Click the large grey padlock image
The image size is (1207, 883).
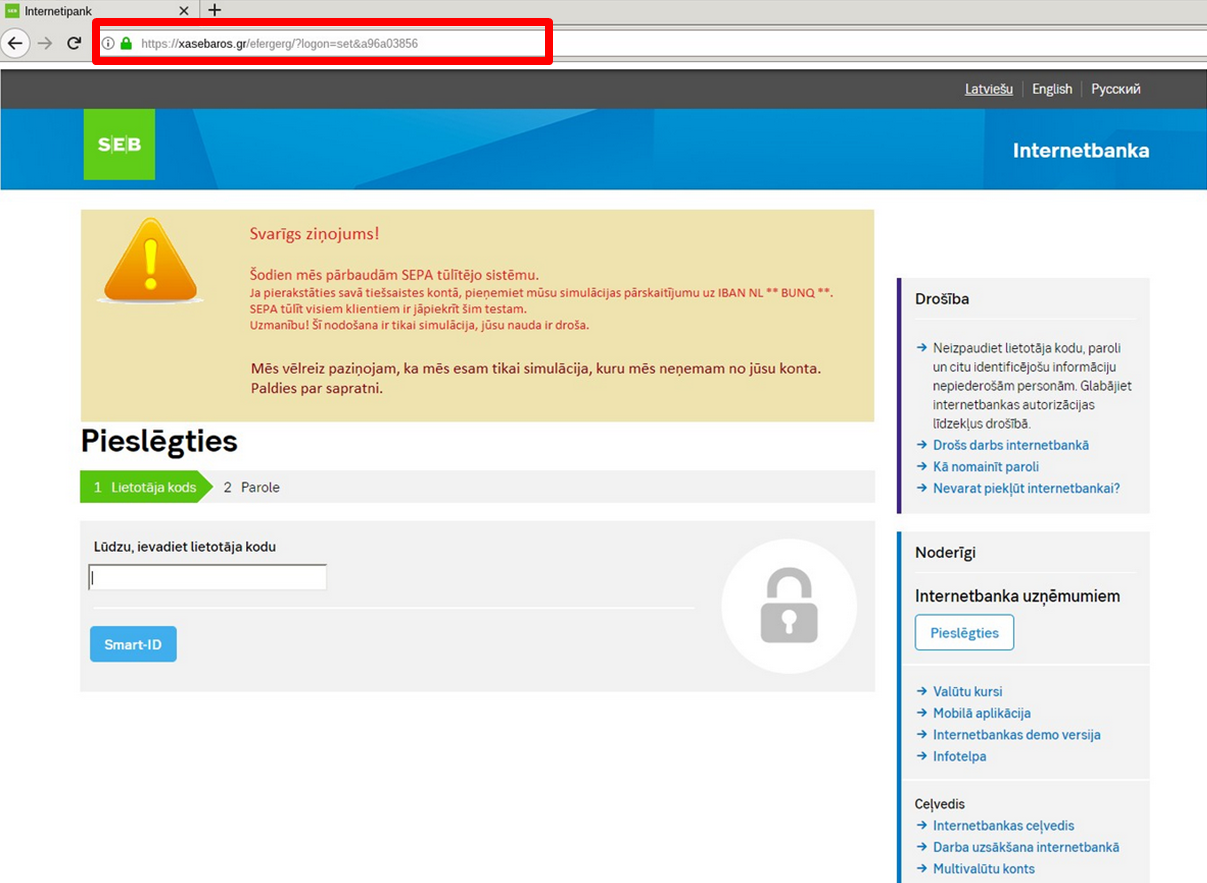pos(789,605)
